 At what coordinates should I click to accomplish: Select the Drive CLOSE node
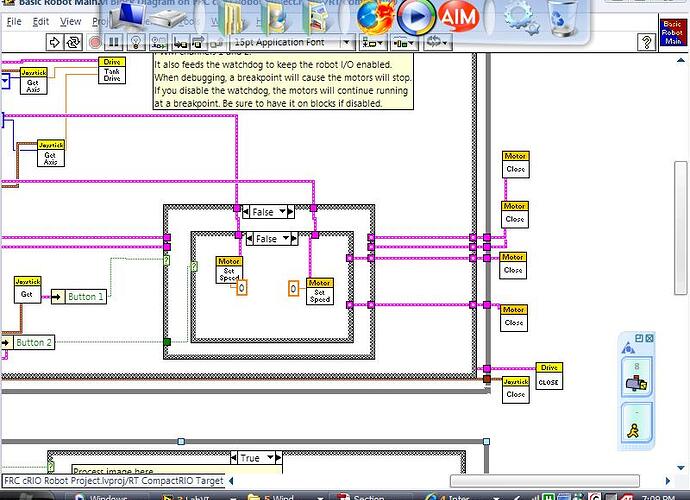click(x=549, y=376)
